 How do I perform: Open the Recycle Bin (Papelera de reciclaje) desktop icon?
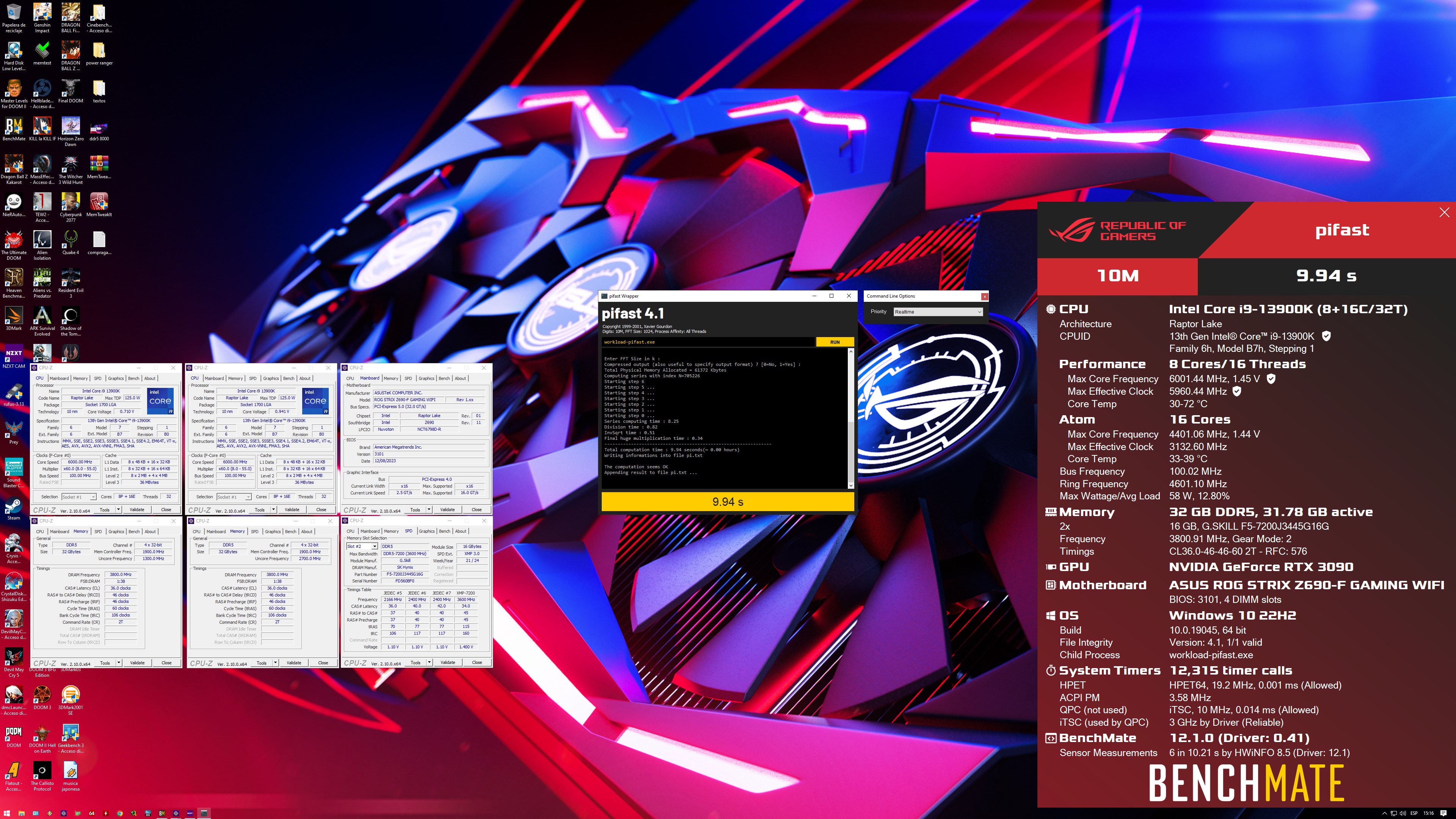pos(14,17)
